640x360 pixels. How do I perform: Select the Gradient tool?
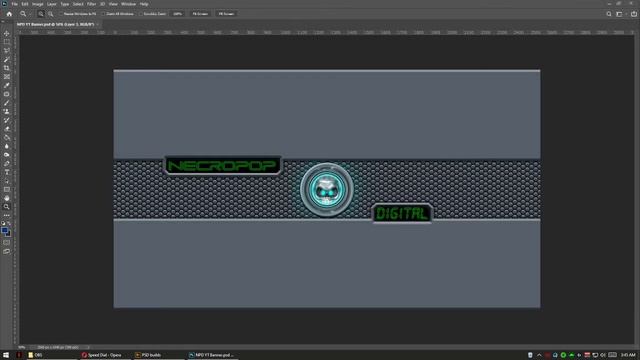(7, 138)
